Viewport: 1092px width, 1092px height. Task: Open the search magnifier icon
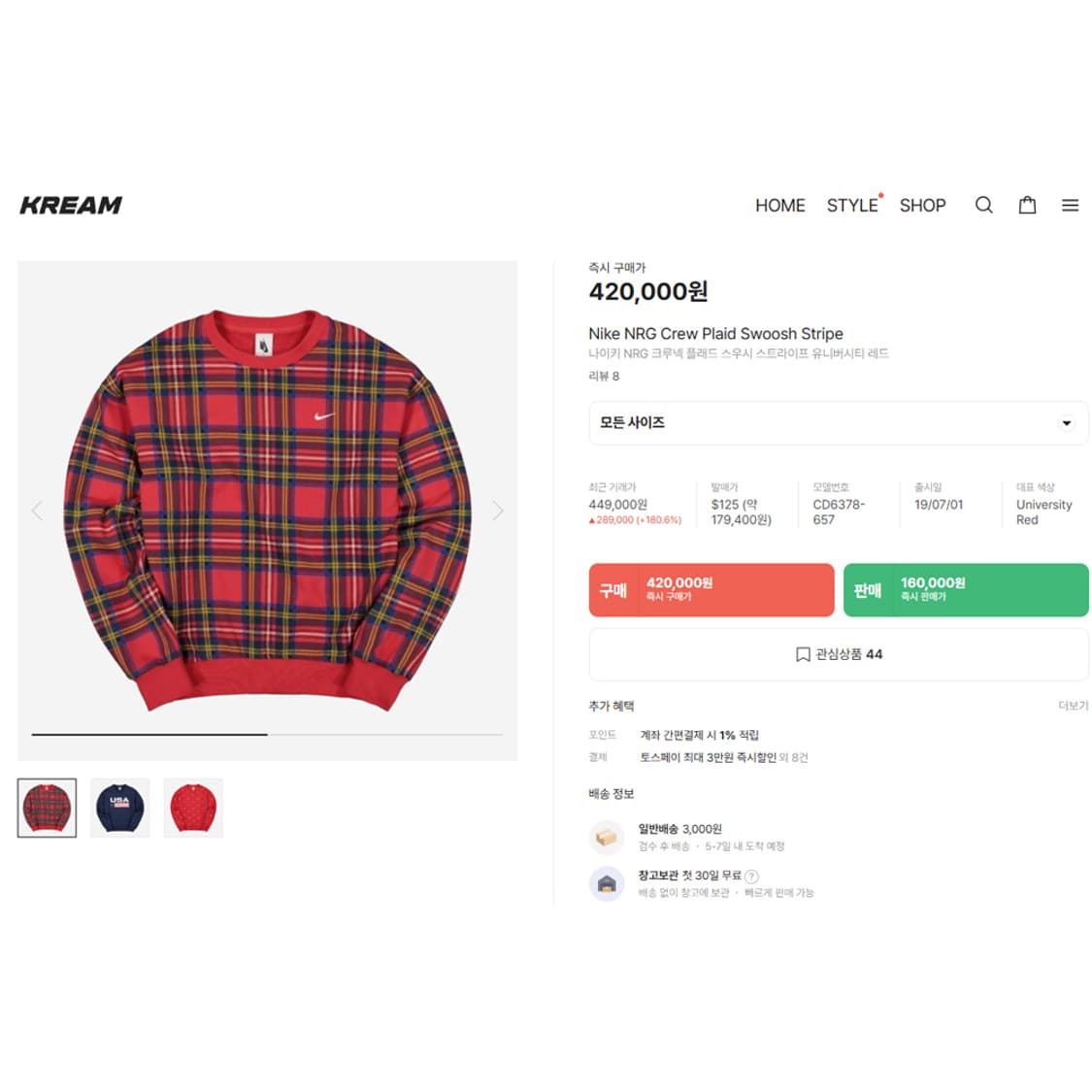coord(983,205)
